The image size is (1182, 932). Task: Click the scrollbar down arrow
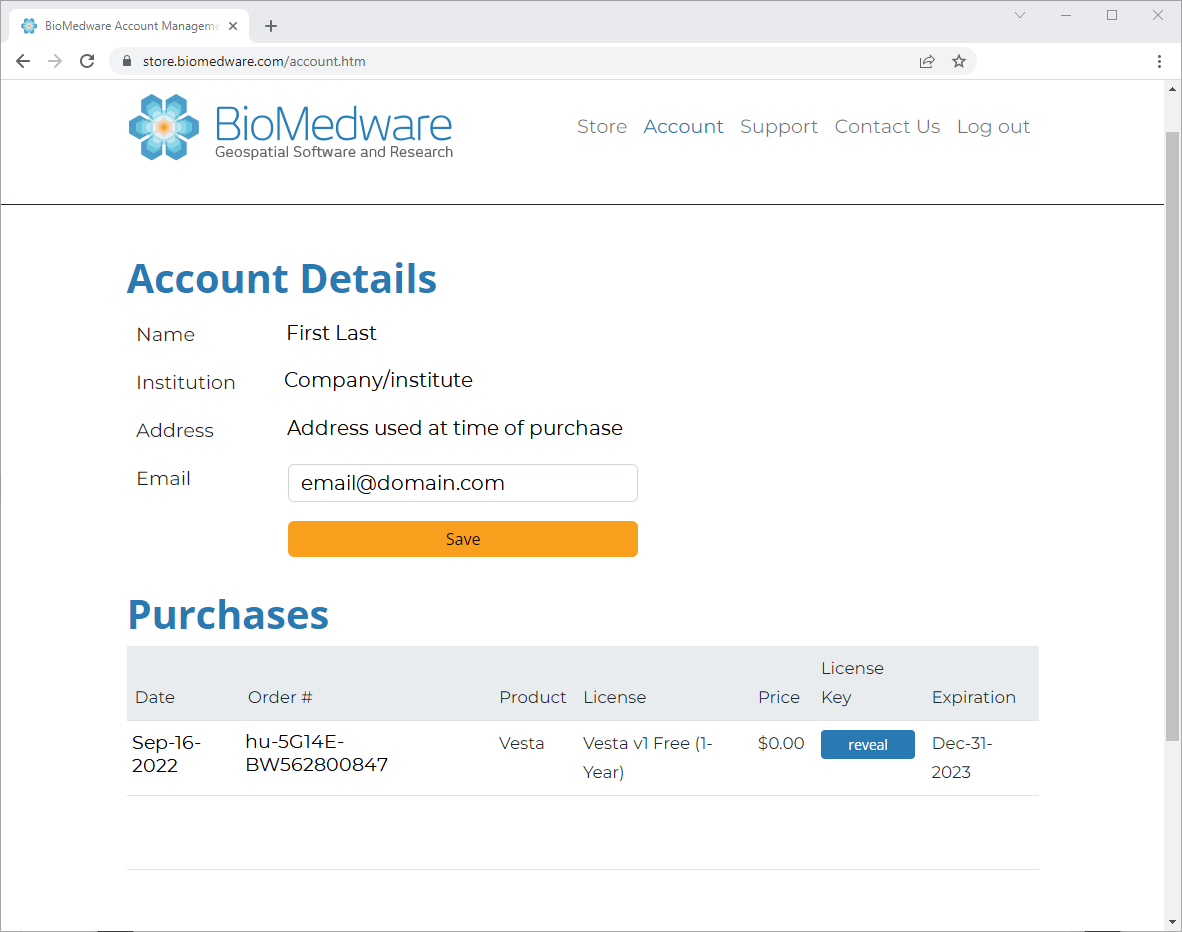pos(1172,921)
